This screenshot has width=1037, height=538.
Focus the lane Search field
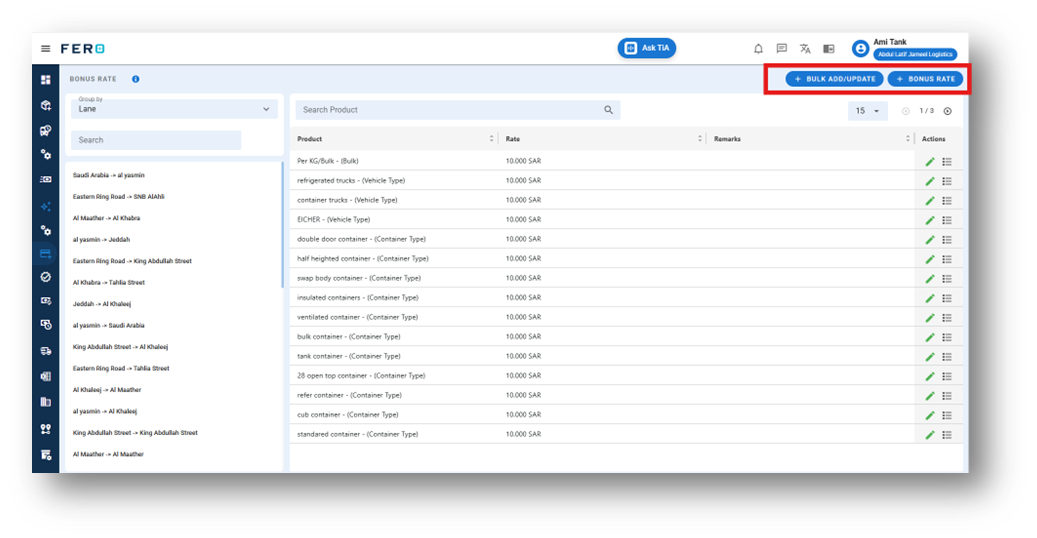[156, 140]
